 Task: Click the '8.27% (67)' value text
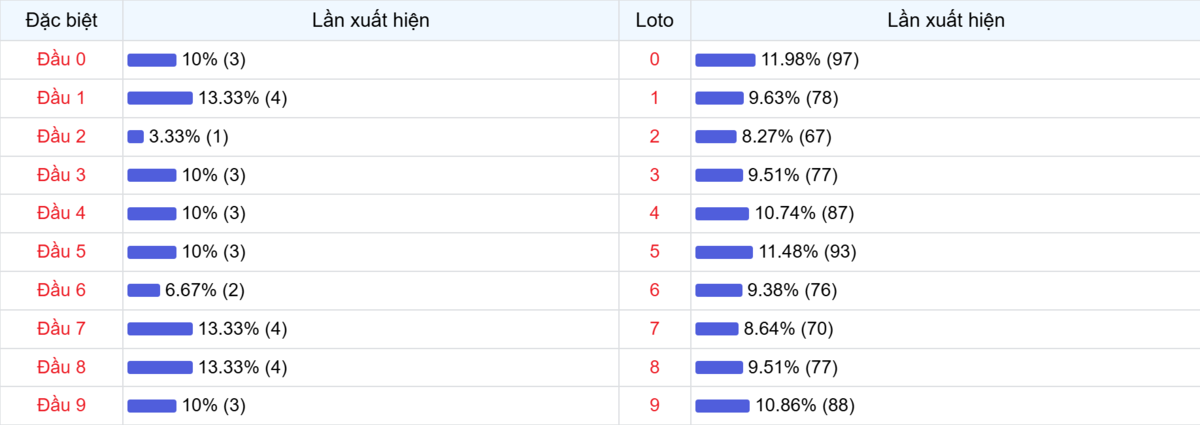pos(790,136)
